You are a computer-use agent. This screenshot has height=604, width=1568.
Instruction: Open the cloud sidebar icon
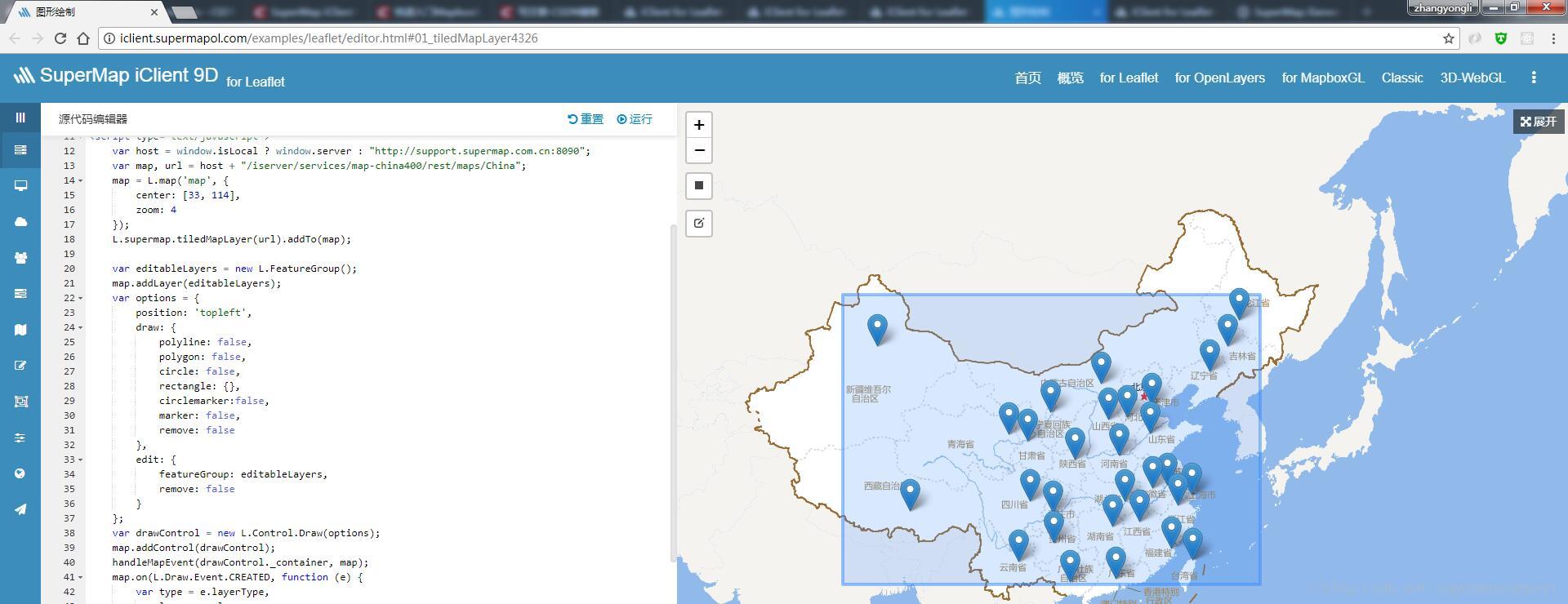(20, 222)
